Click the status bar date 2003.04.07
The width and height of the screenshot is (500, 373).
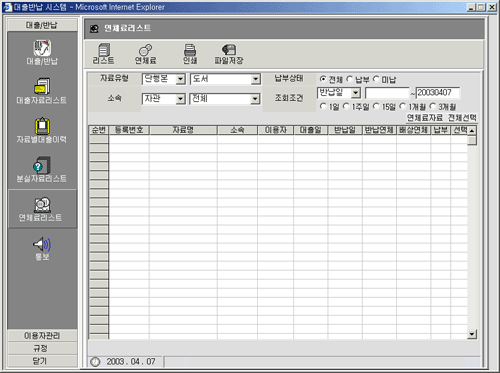(131, 362)
